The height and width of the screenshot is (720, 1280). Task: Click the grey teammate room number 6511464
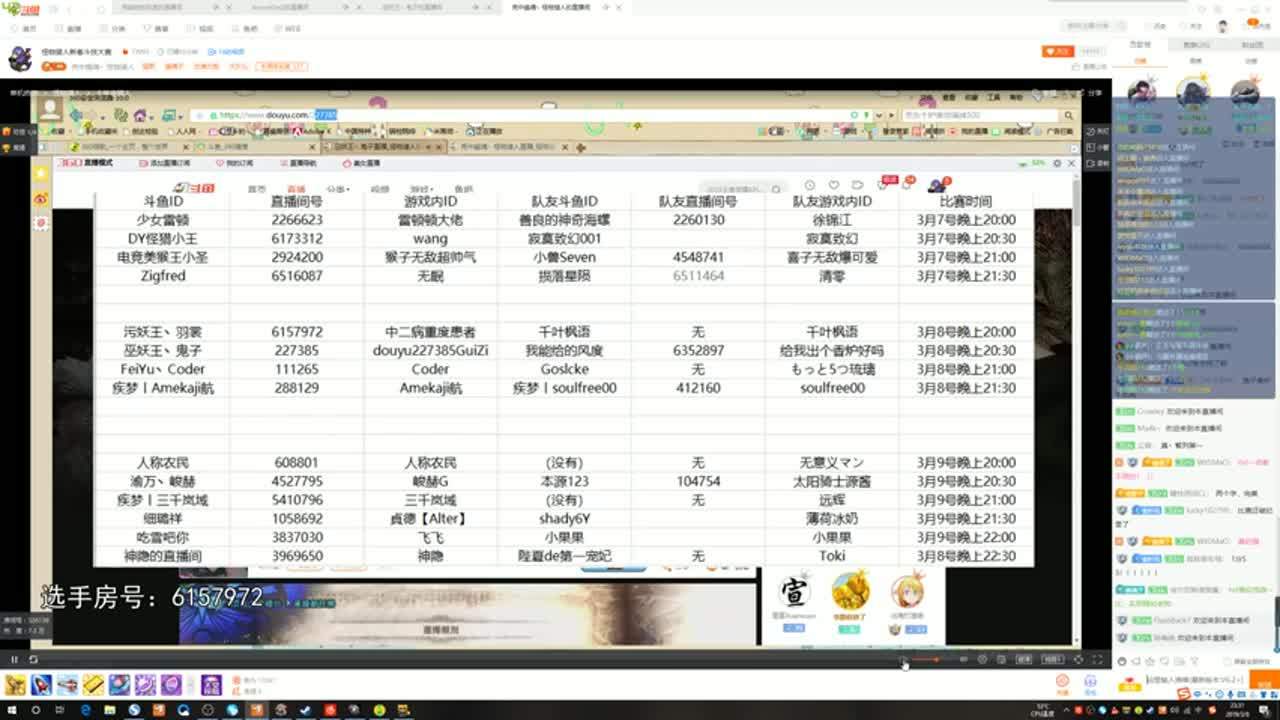point(698,276)
